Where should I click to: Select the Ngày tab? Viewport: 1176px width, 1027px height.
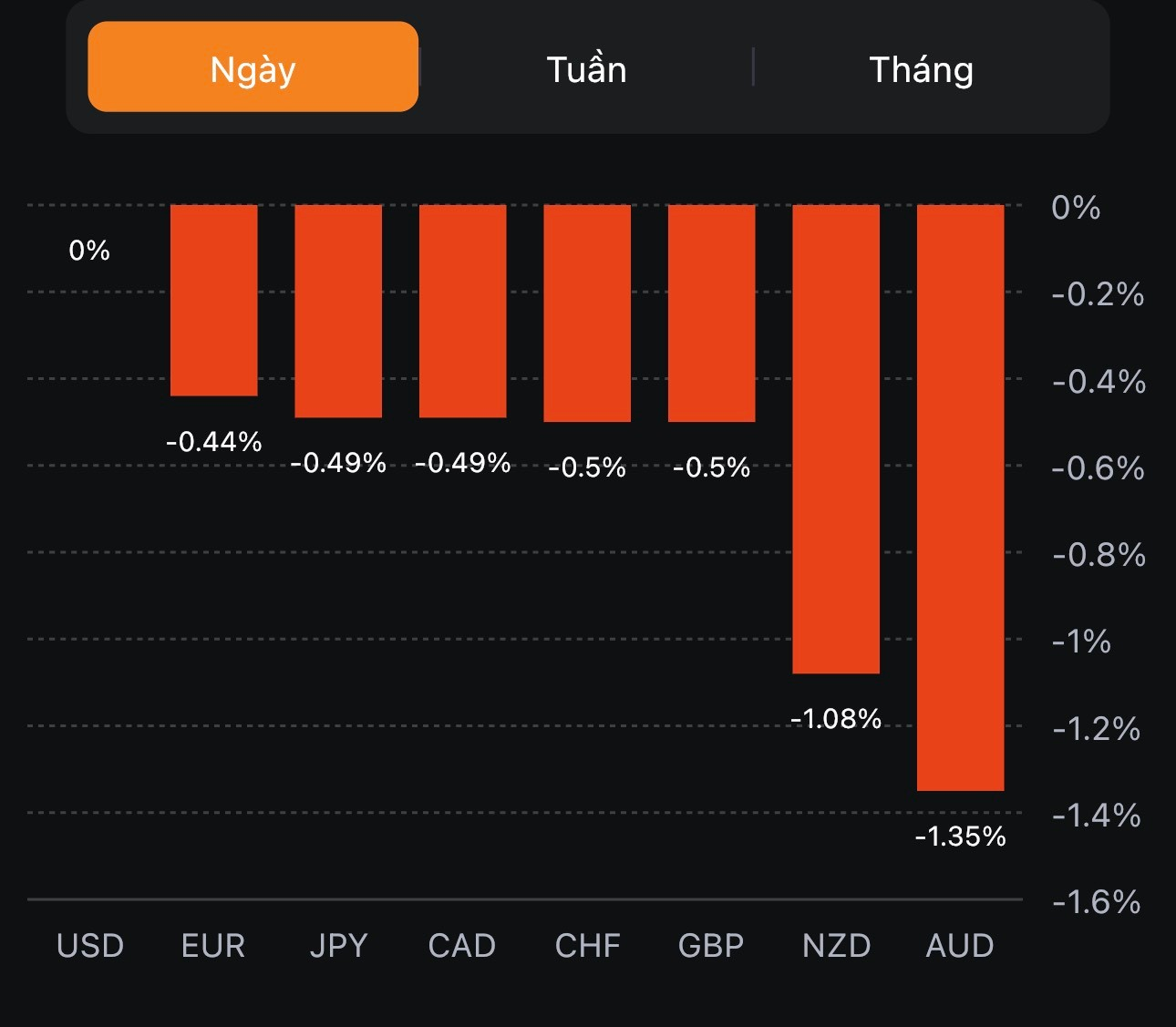coord(253,67)
